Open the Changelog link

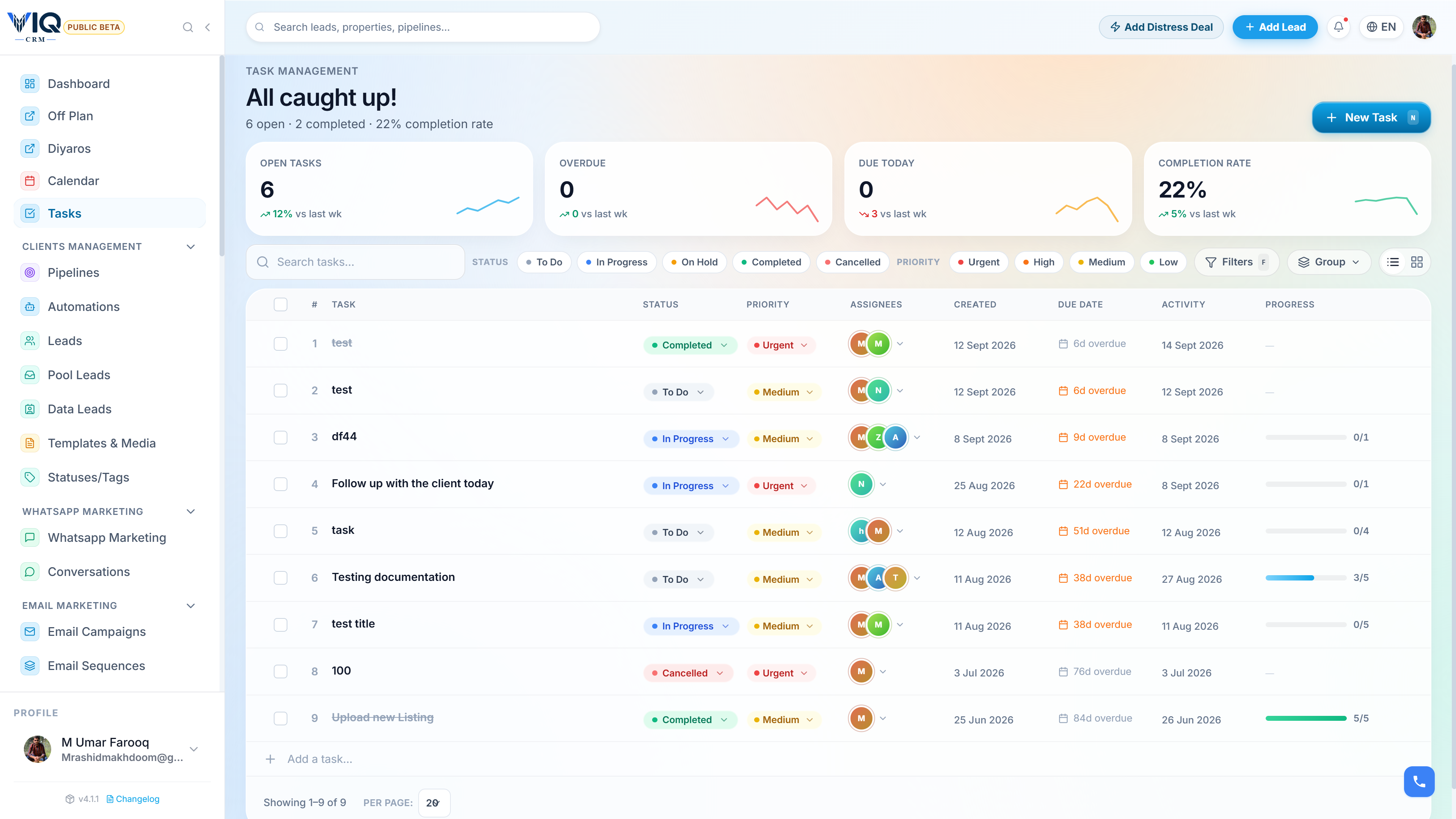tap(133, 799)
